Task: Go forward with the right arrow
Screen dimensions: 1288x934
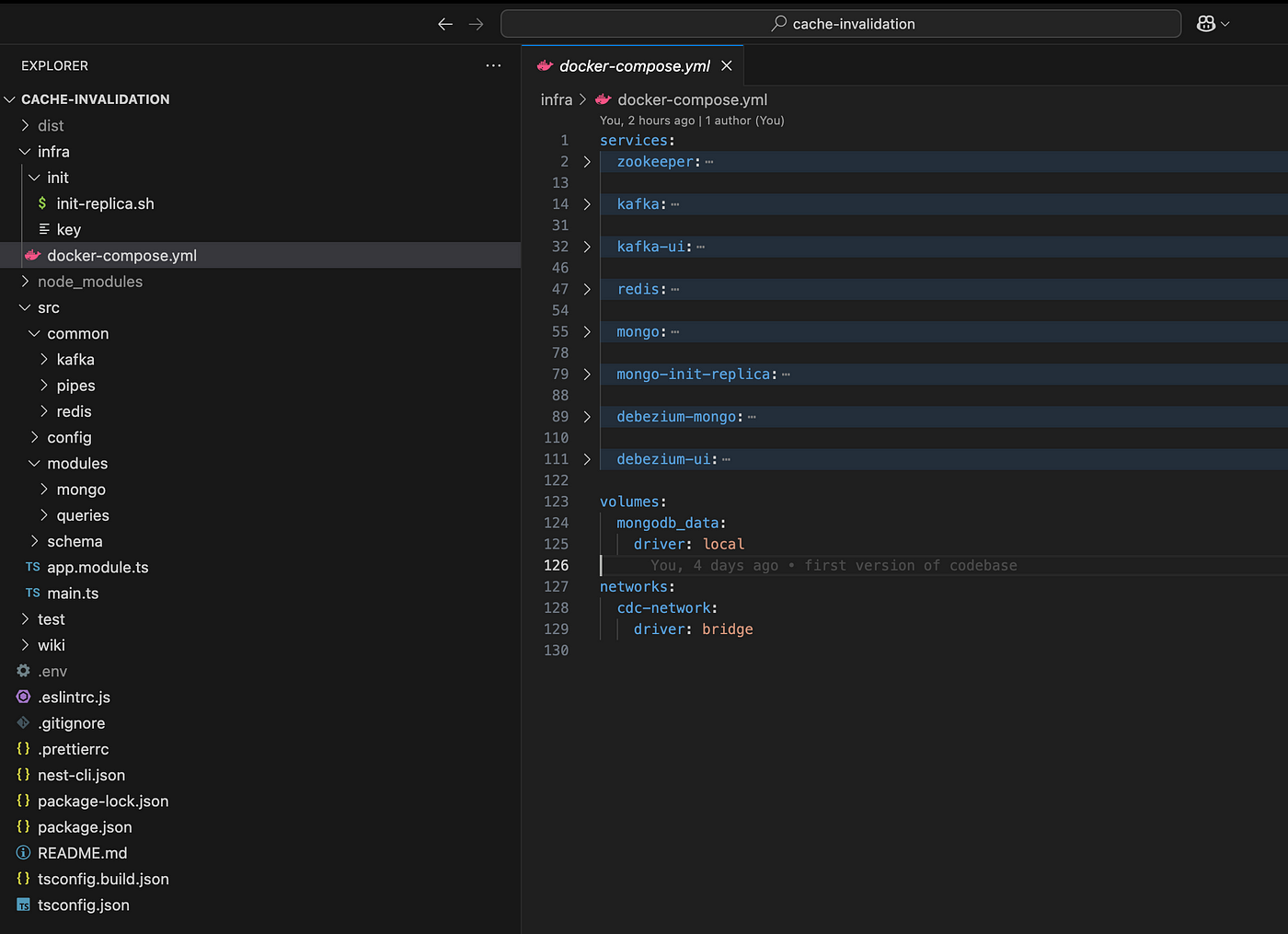Action: (476, 24)
